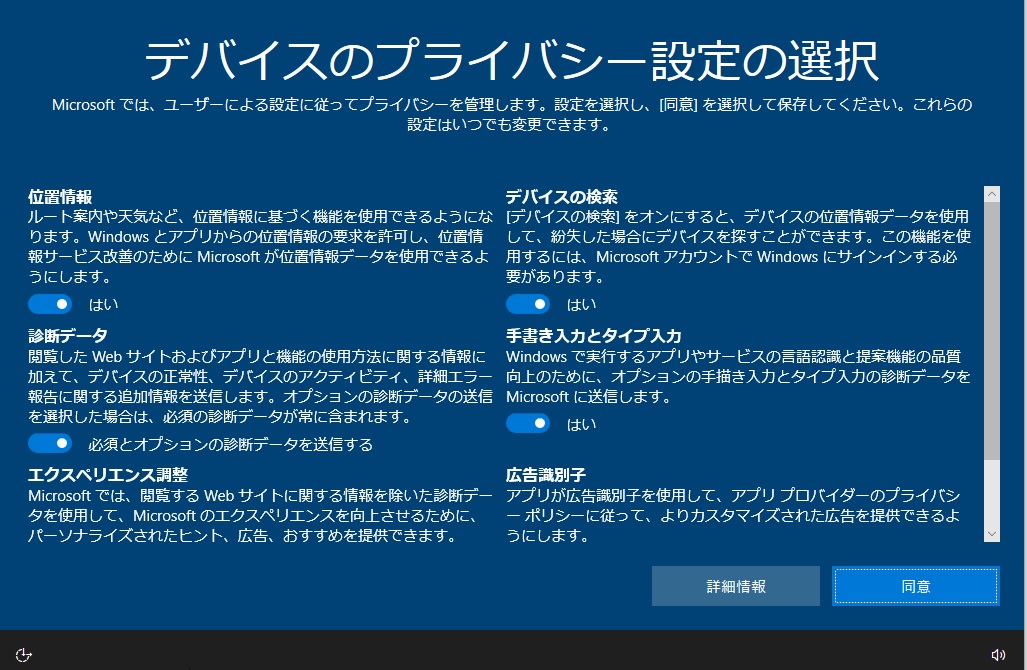The height and width of the screenshot is (670, 1027).
Task: Click the 同意 button
Action: click(x=916, y=586)
